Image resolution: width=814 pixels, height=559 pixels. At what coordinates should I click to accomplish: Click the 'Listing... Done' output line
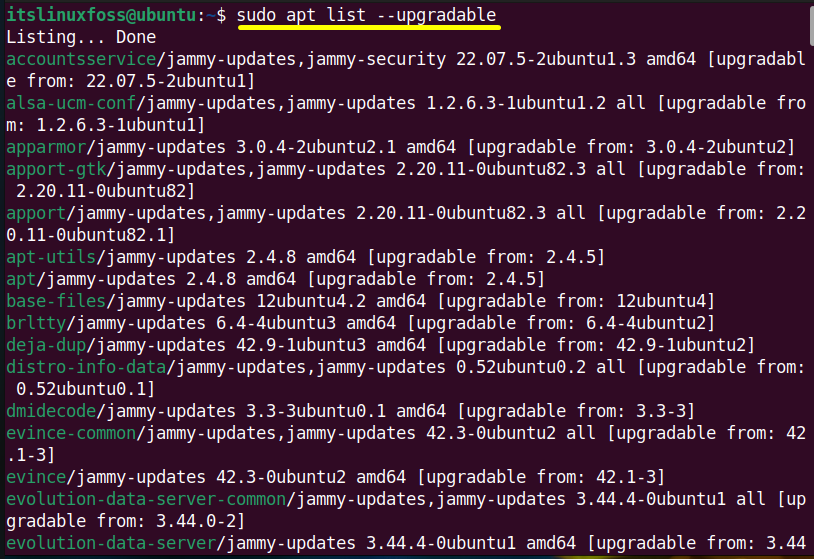click(81, 37)
